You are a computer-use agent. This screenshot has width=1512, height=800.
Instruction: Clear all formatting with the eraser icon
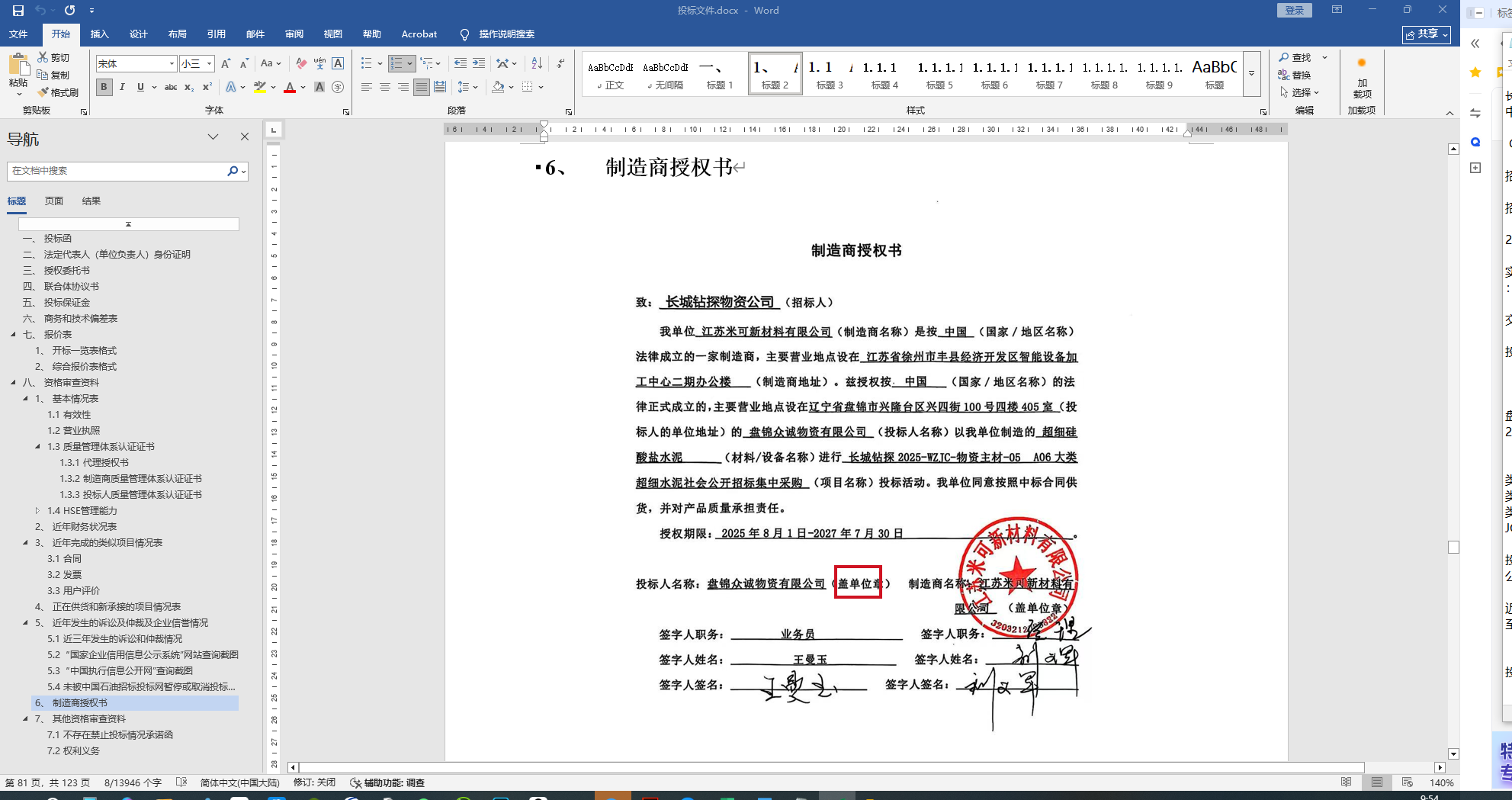point(301,63)
